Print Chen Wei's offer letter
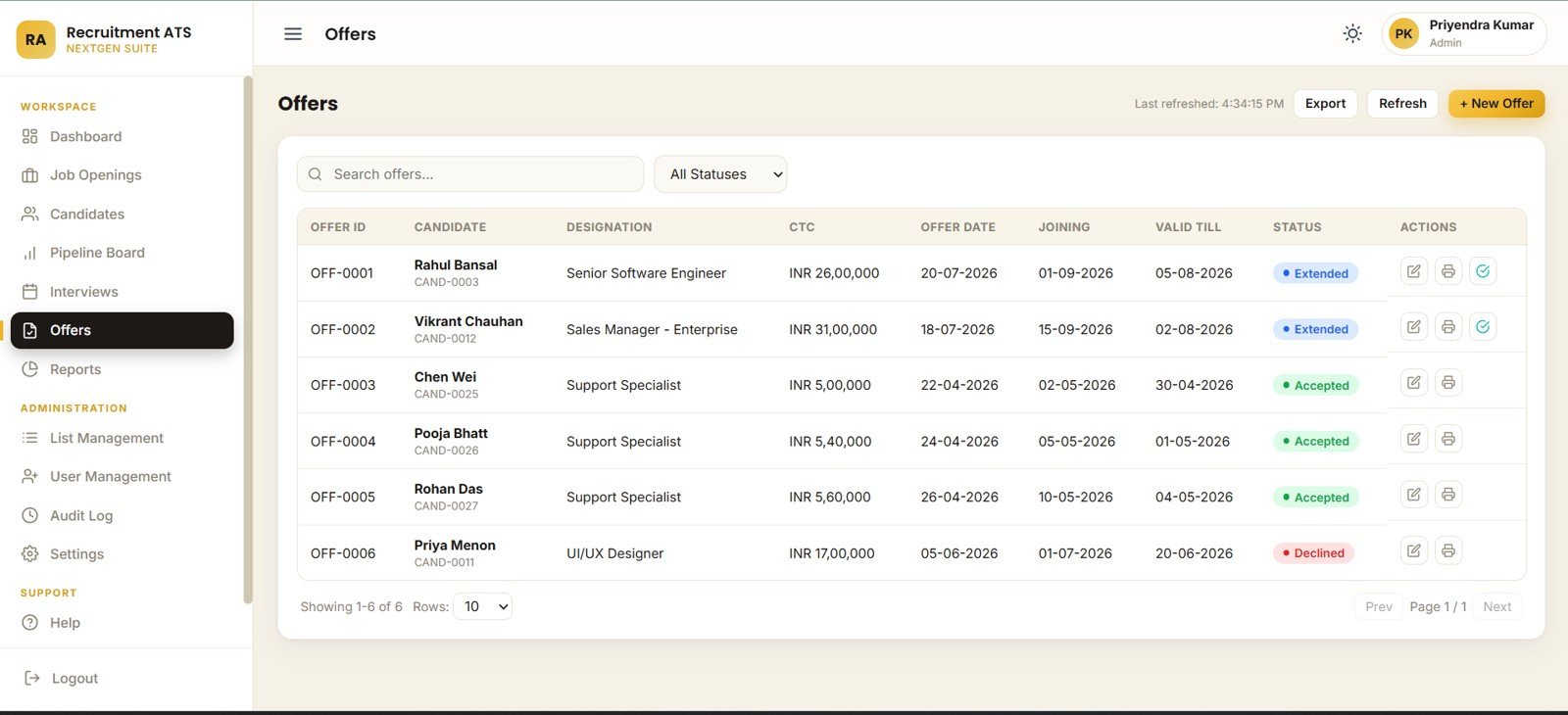Screen dimensions: 1568x715 coord(1448,383)
